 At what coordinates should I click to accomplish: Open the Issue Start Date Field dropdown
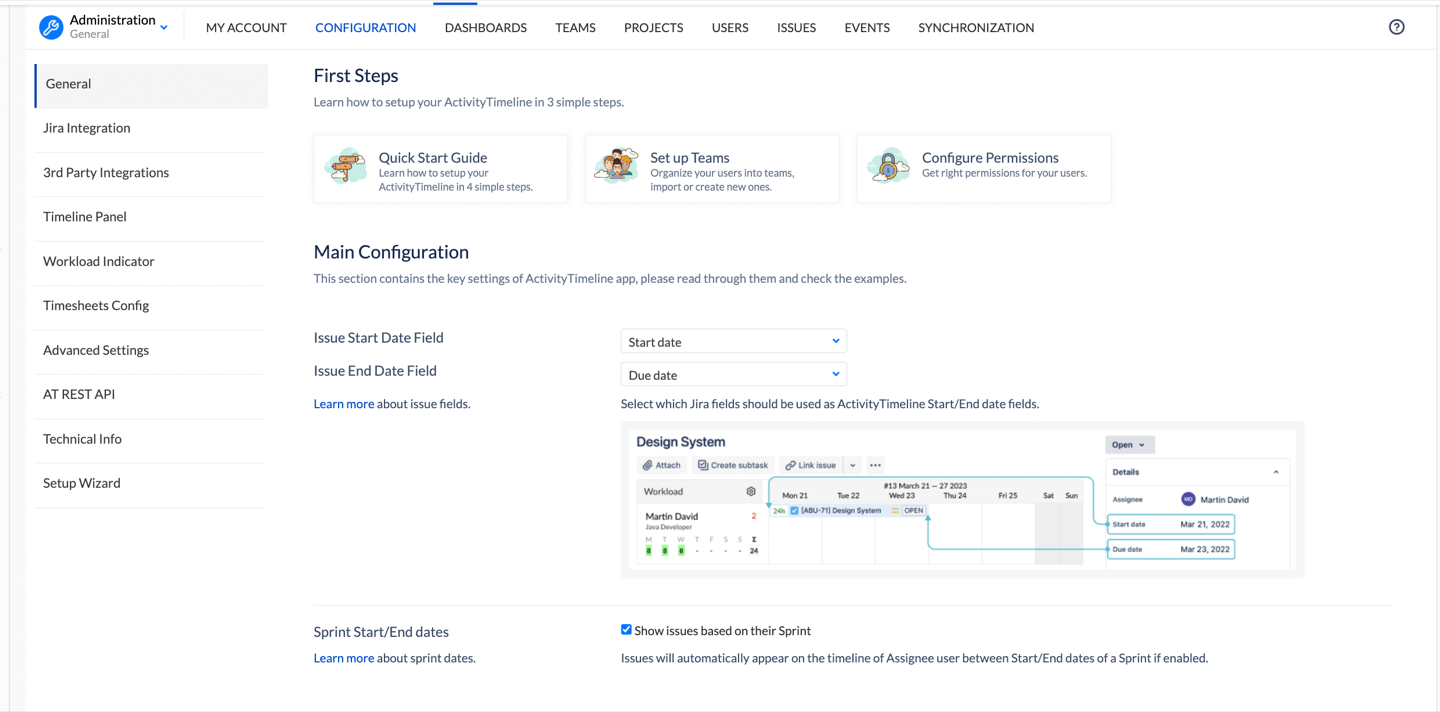coord(733,342)
